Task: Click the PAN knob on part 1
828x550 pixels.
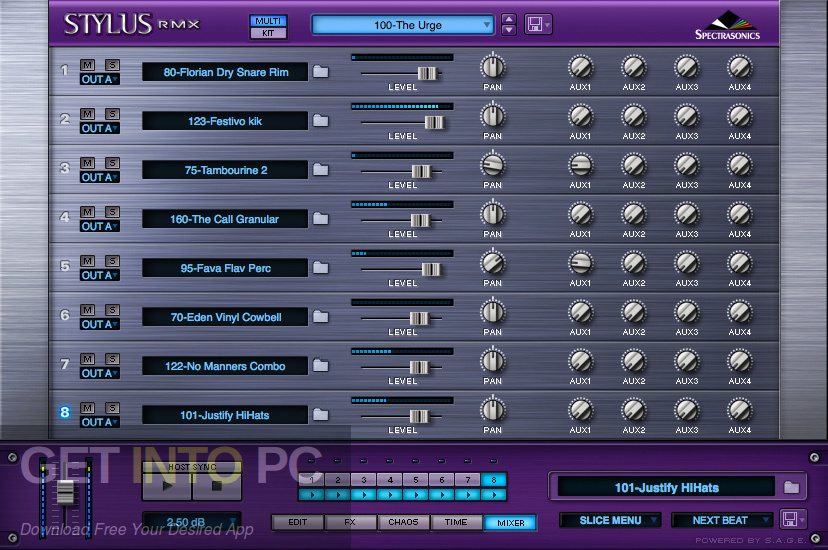Action: click(x=493, y=67)
